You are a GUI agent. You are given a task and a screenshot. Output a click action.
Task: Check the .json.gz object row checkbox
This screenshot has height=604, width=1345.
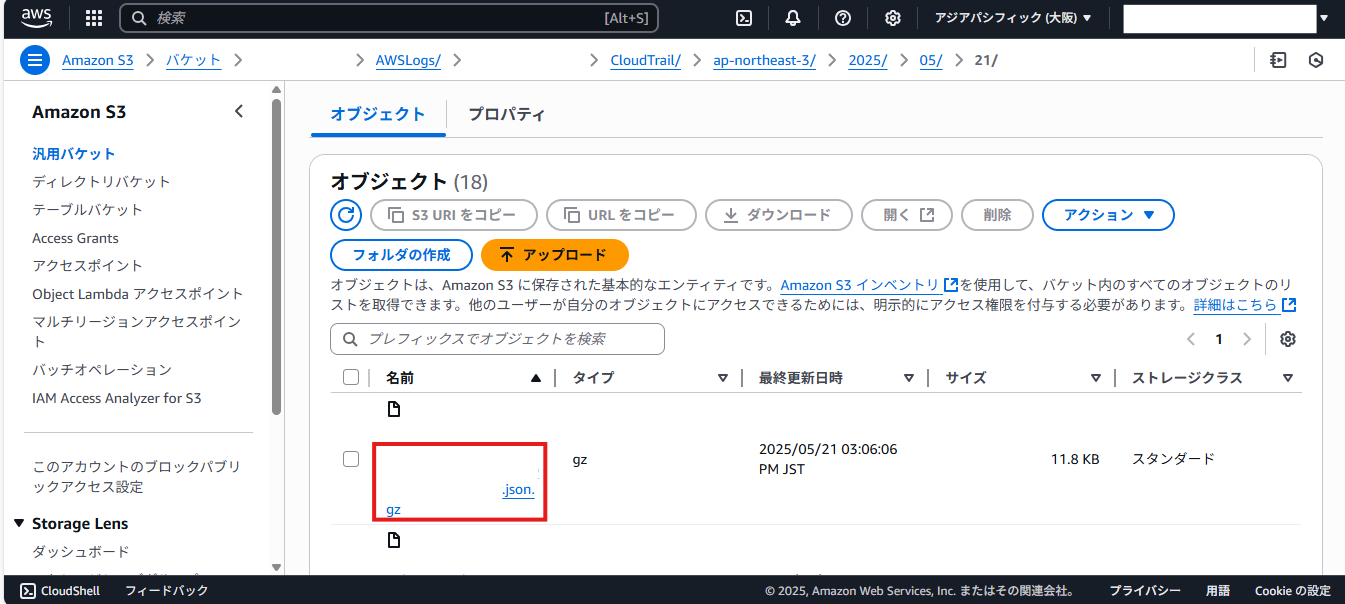click(x=351, y=459)
